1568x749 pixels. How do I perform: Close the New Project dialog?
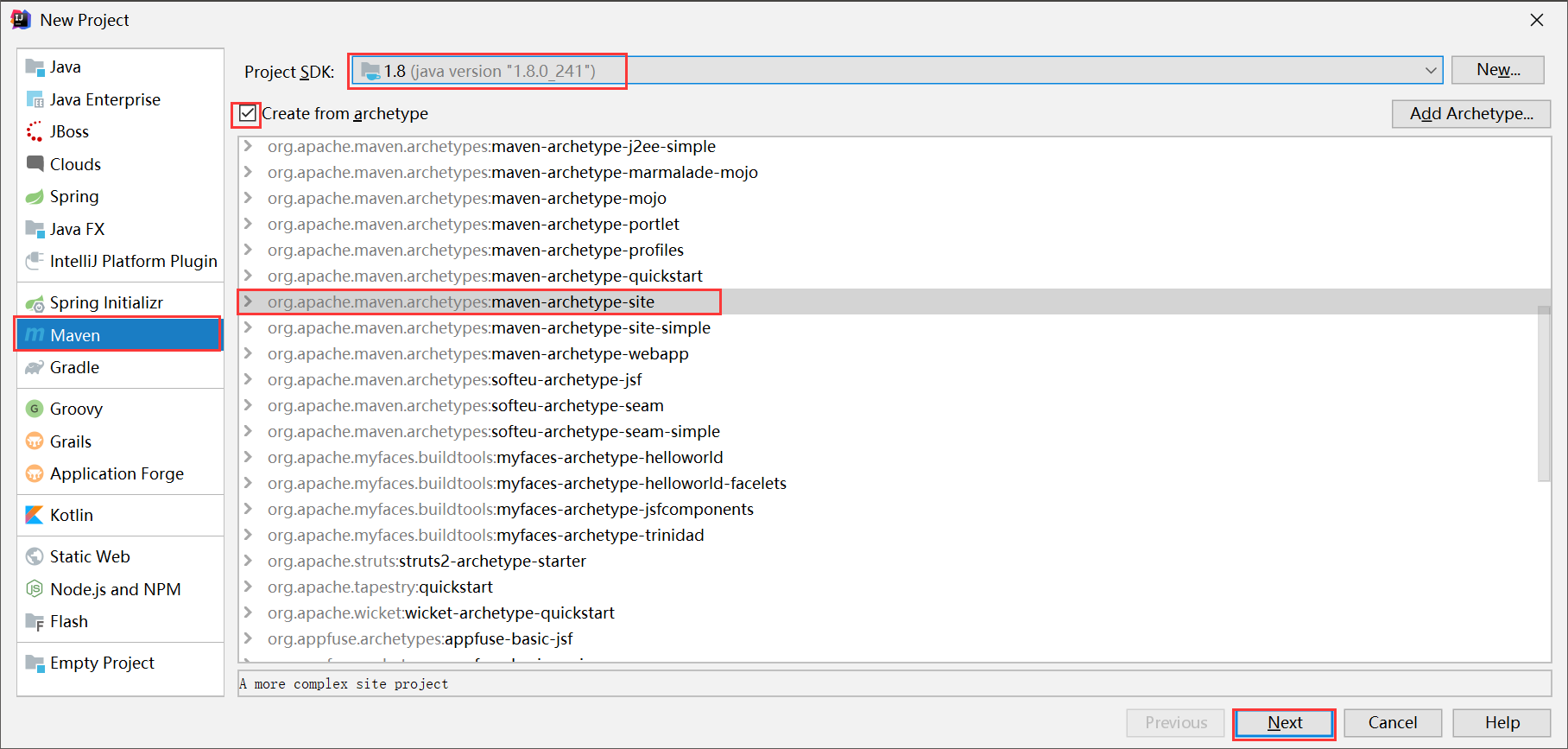point(1537,20)
